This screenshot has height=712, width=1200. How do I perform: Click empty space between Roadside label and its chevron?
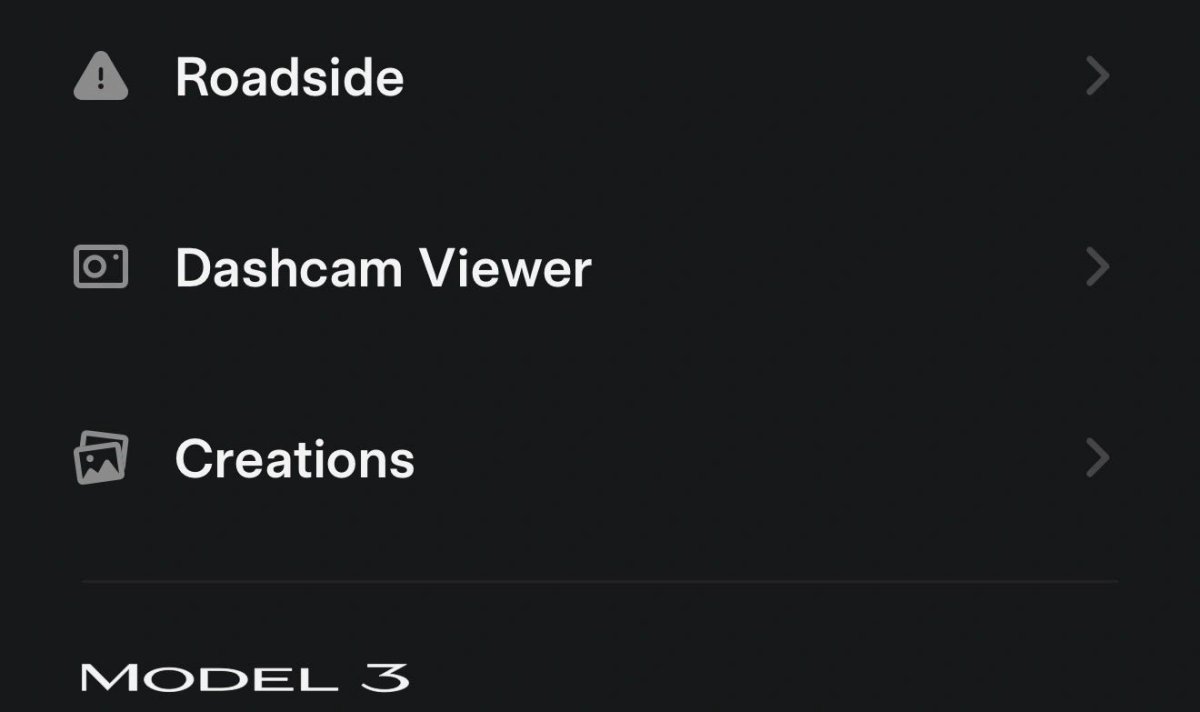click(x=740, y=77)
